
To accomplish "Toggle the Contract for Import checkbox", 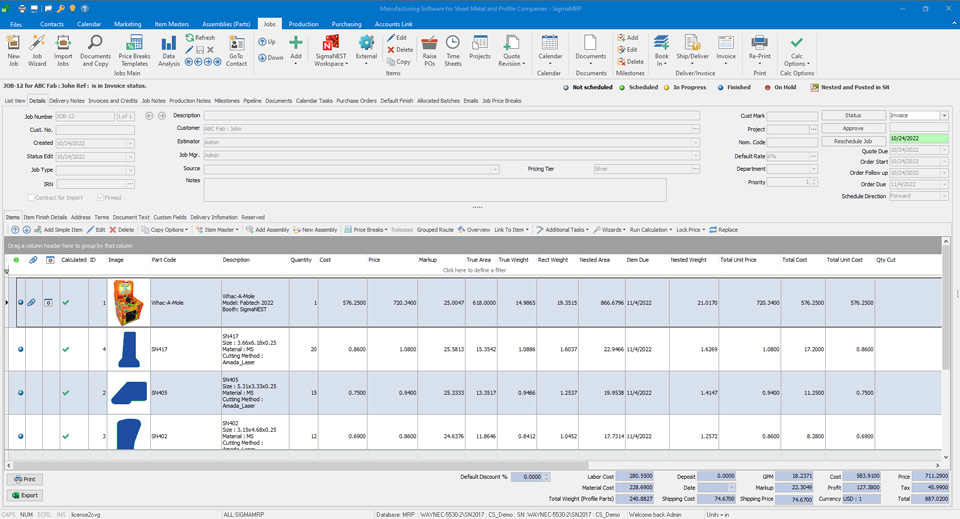I will click(x=29, y=198).
